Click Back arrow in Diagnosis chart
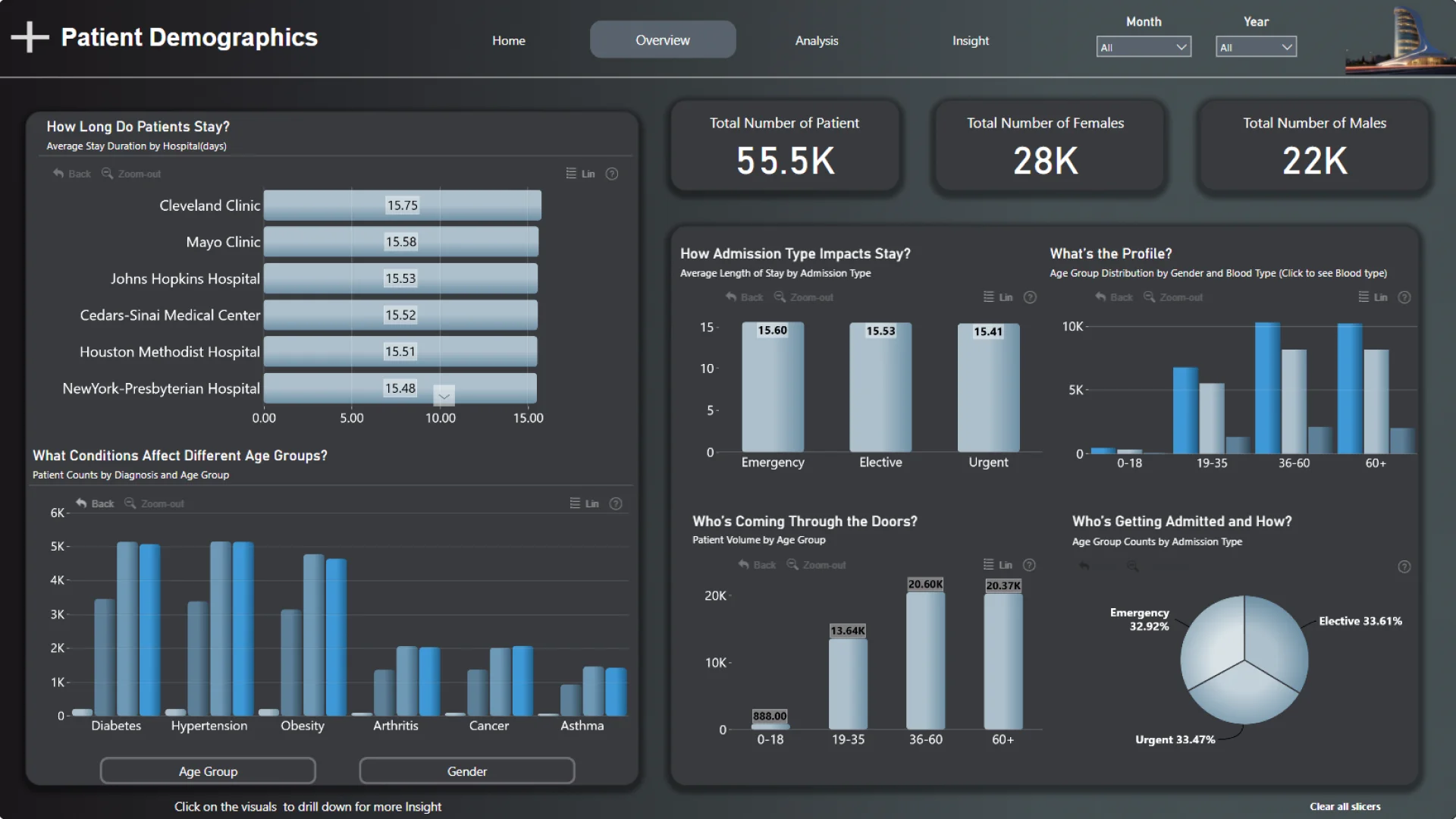Screen dimensions: 1456x819 82,504
